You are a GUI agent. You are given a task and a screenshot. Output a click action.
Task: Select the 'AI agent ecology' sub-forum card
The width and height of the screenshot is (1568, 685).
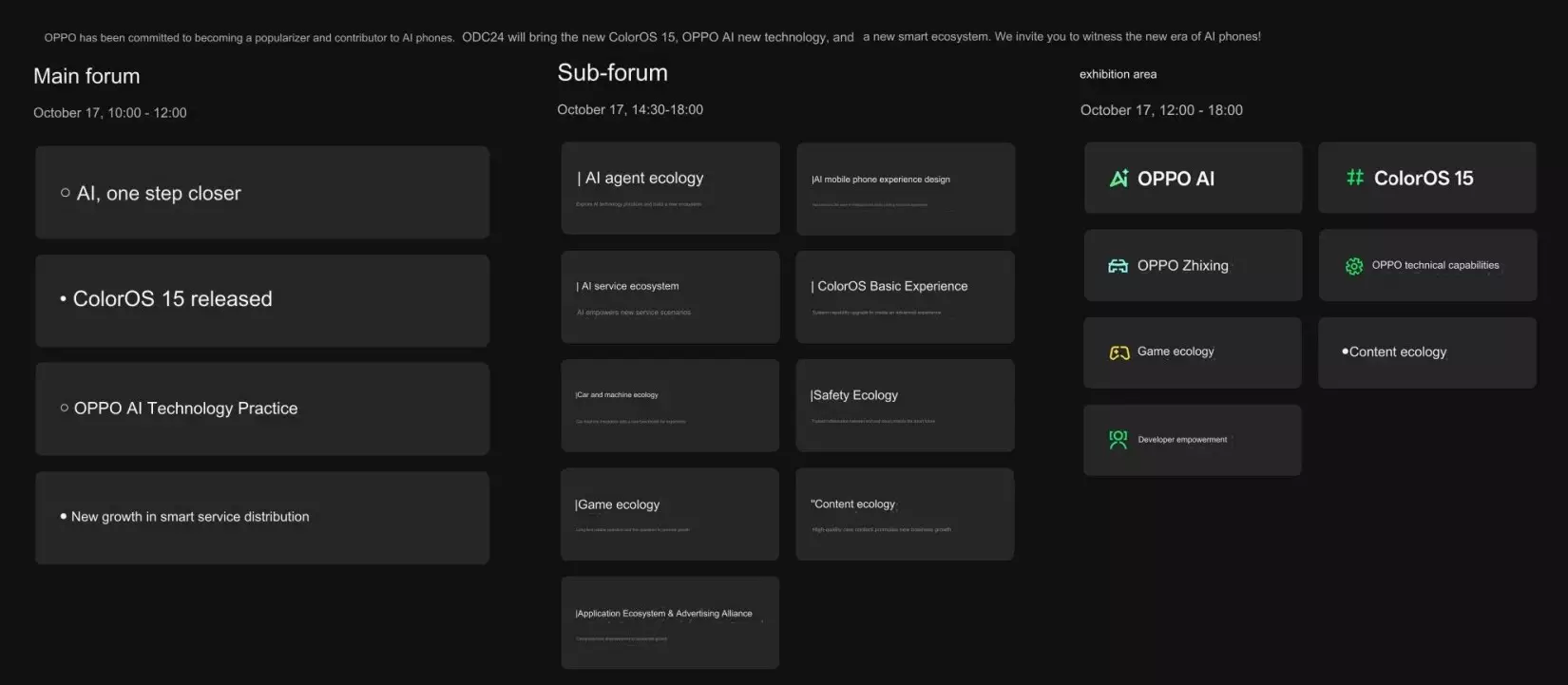coord(670,188)
